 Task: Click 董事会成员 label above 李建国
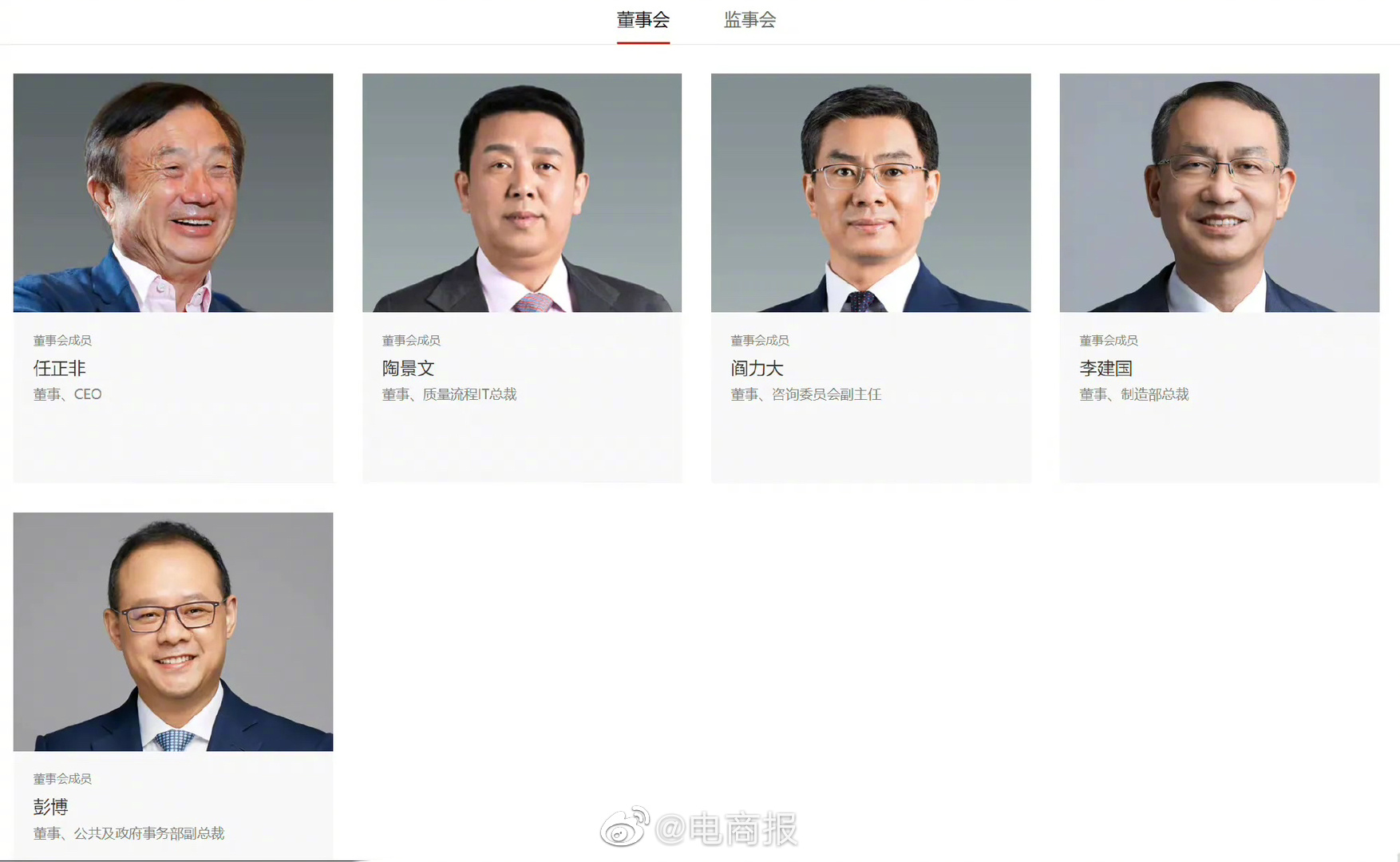[x=1109, y=340]
